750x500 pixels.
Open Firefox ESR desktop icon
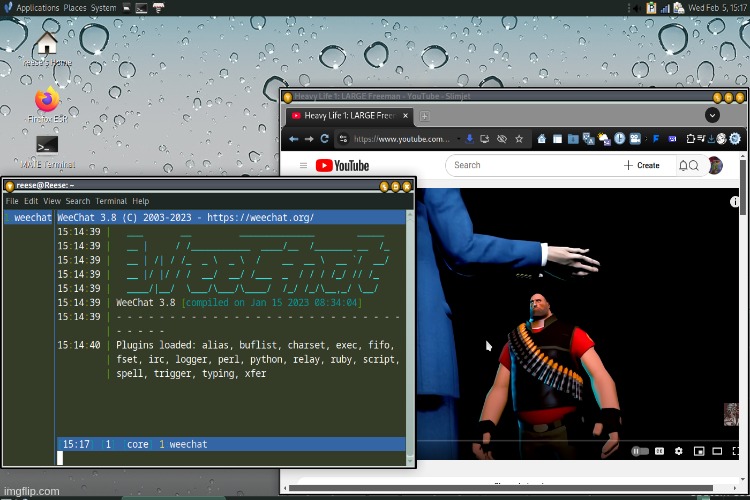(47, 105)
